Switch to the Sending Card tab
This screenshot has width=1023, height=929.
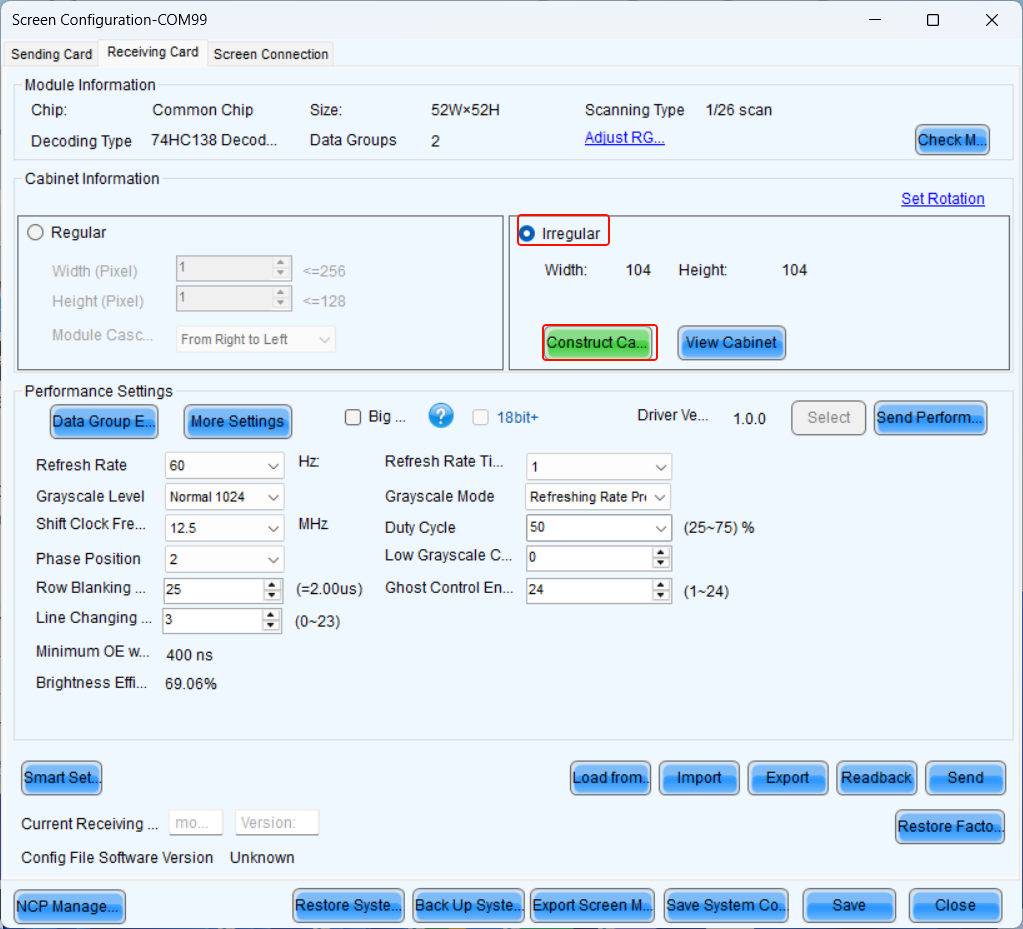[51, 54]
